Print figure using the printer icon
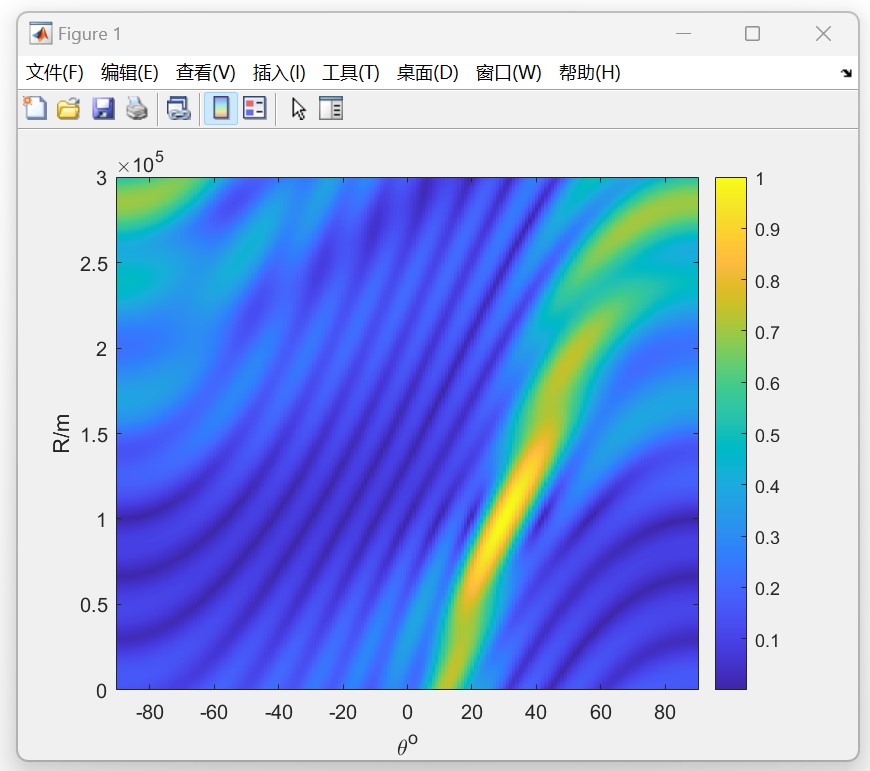The height and width of the screenshot is (771, 870). click(x=137, y=108)
